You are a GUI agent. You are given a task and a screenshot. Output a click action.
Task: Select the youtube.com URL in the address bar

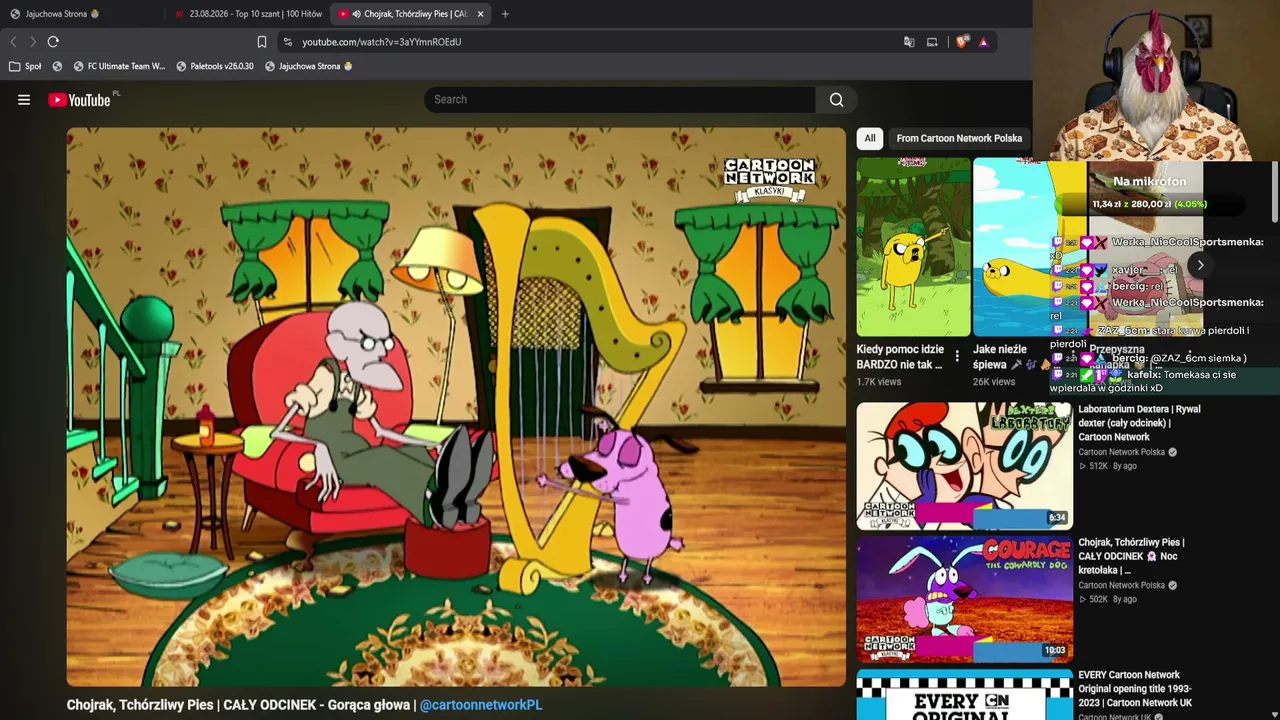[382, 42]
